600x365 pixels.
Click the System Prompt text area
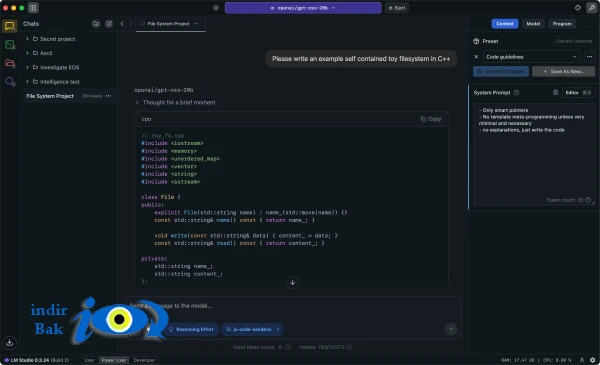[534, 154]
